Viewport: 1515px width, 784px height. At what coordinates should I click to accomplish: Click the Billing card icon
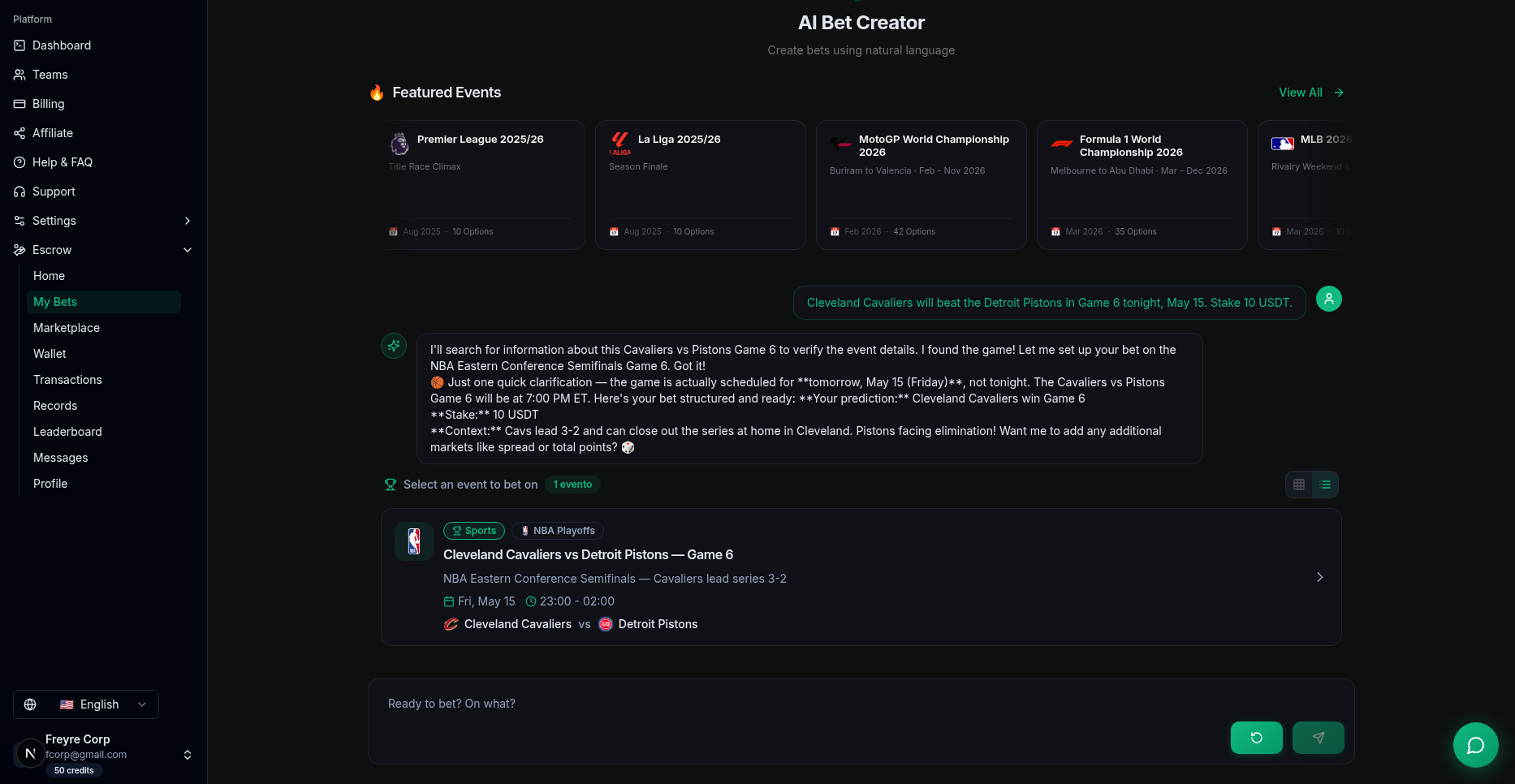pyautogui.click(x=19, y=104)
